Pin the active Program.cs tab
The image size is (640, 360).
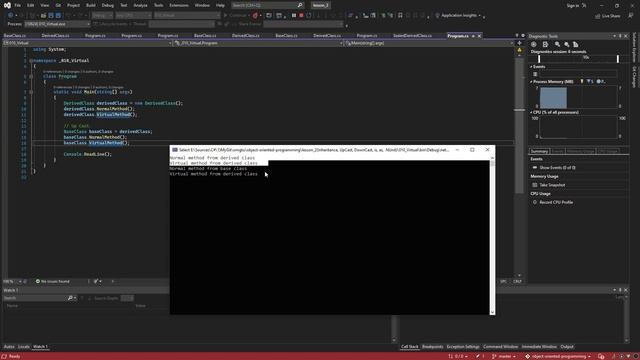click(473, 36)
